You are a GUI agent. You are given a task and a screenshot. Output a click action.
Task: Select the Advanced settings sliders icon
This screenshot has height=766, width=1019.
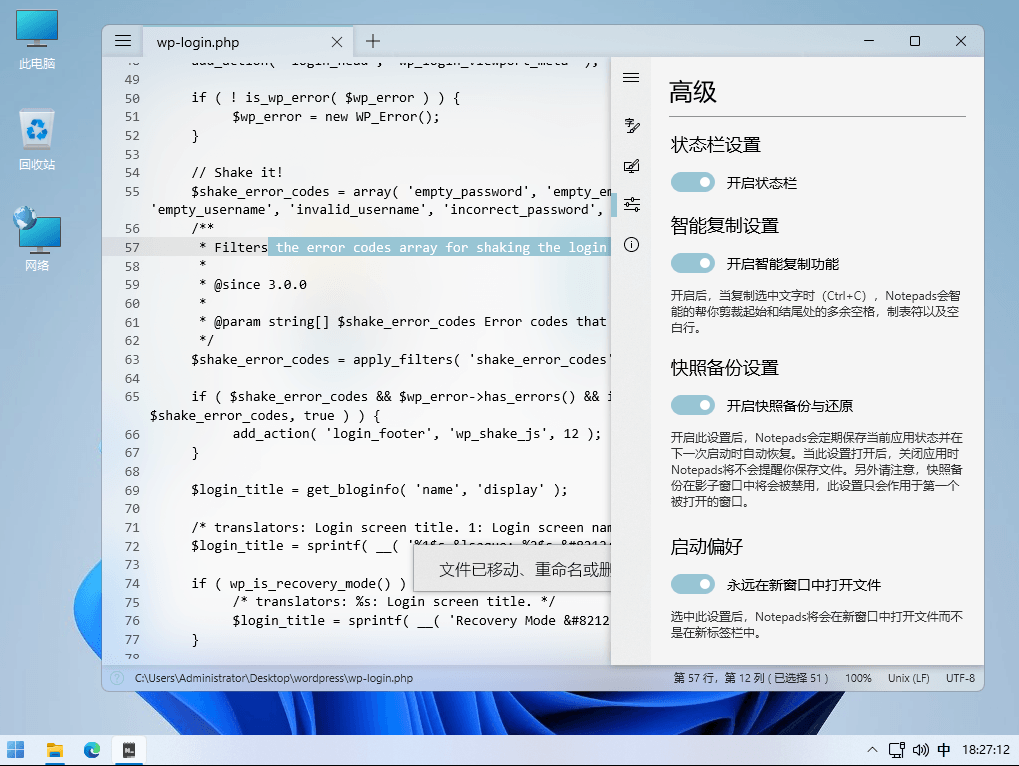[x=631, y=205]
